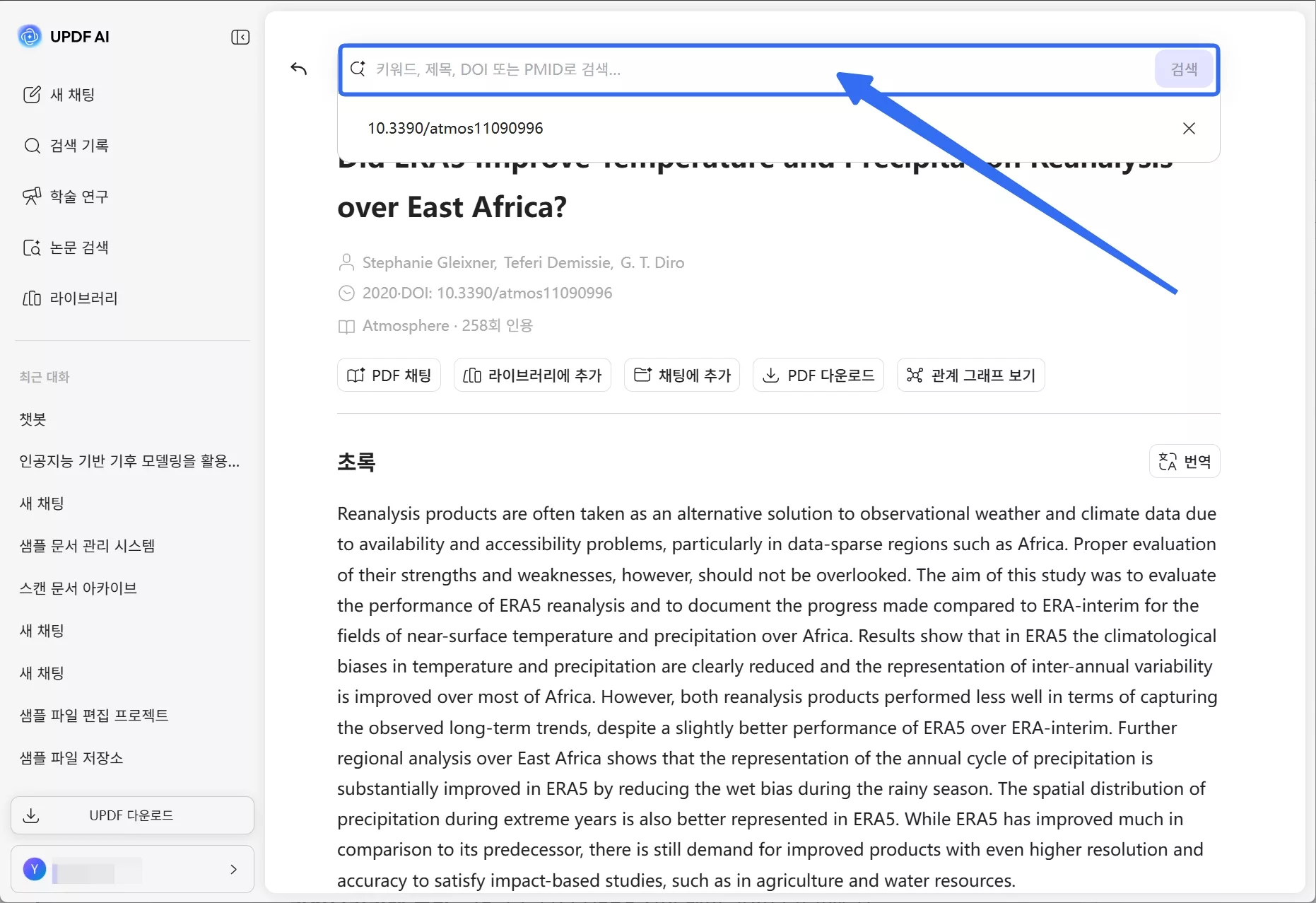Screen dimensions: 1316x903
Task: Open 관계 그래프 보기 relation graph
Action: point(970,375)
